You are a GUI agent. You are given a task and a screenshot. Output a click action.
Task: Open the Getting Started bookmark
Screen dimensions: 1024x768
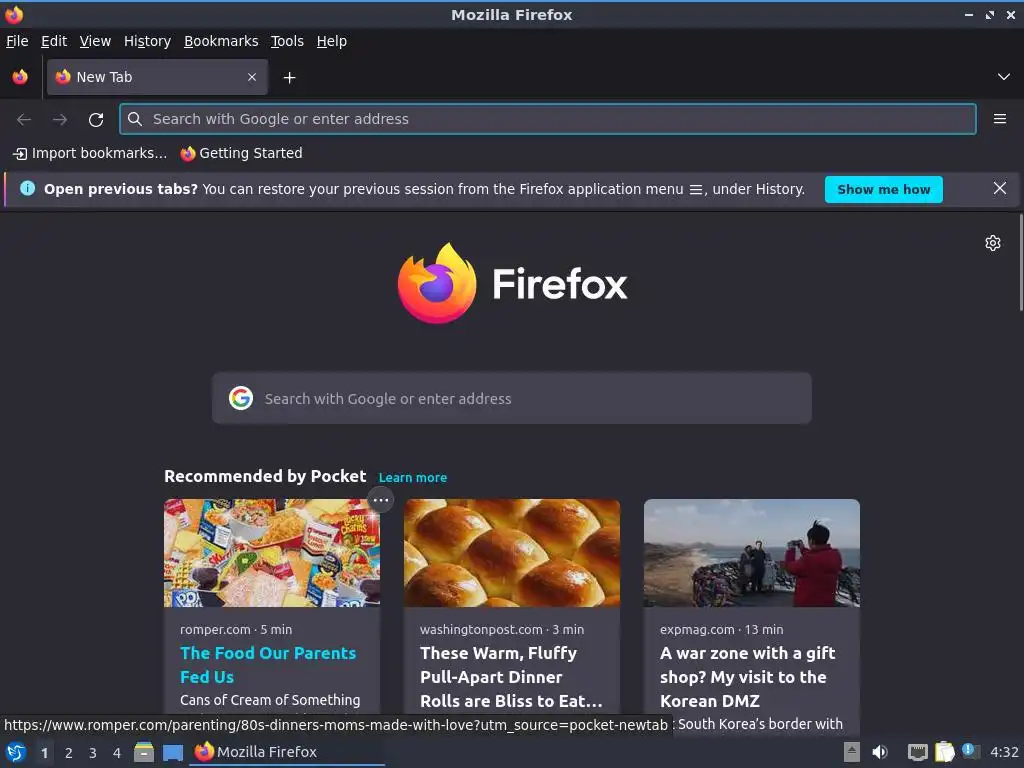(x=242, y=153)
